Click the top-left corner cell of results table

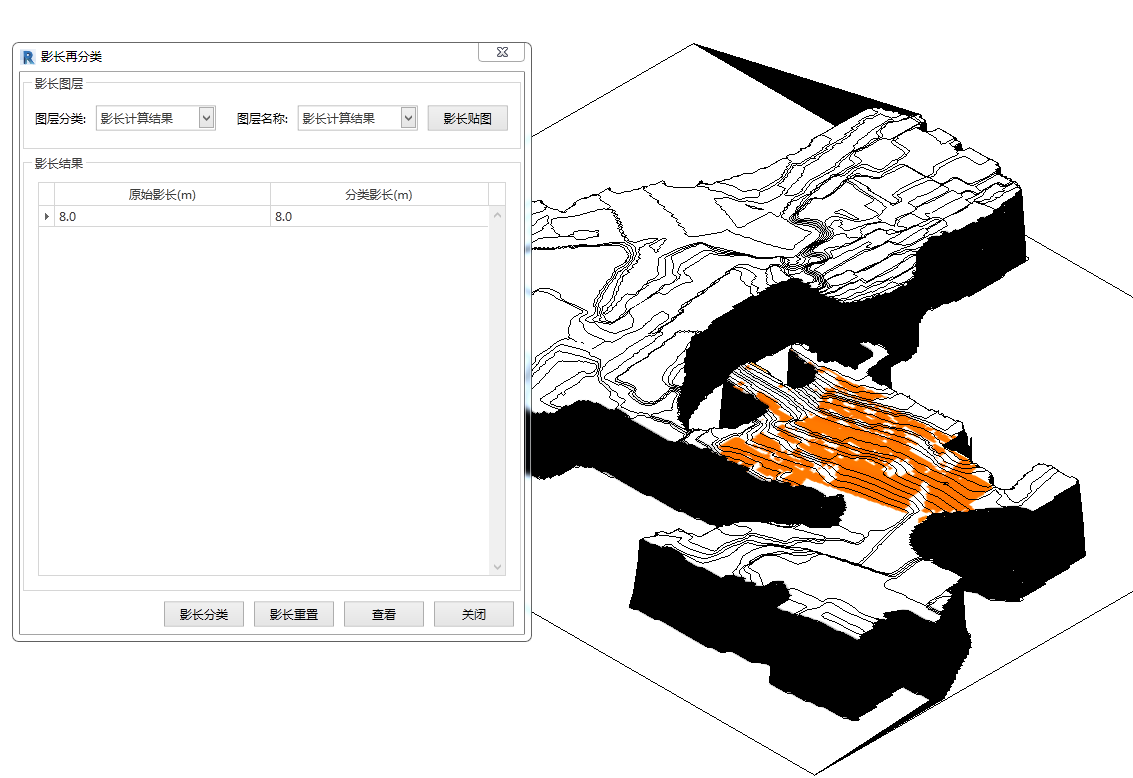click(x=46, y=195)
